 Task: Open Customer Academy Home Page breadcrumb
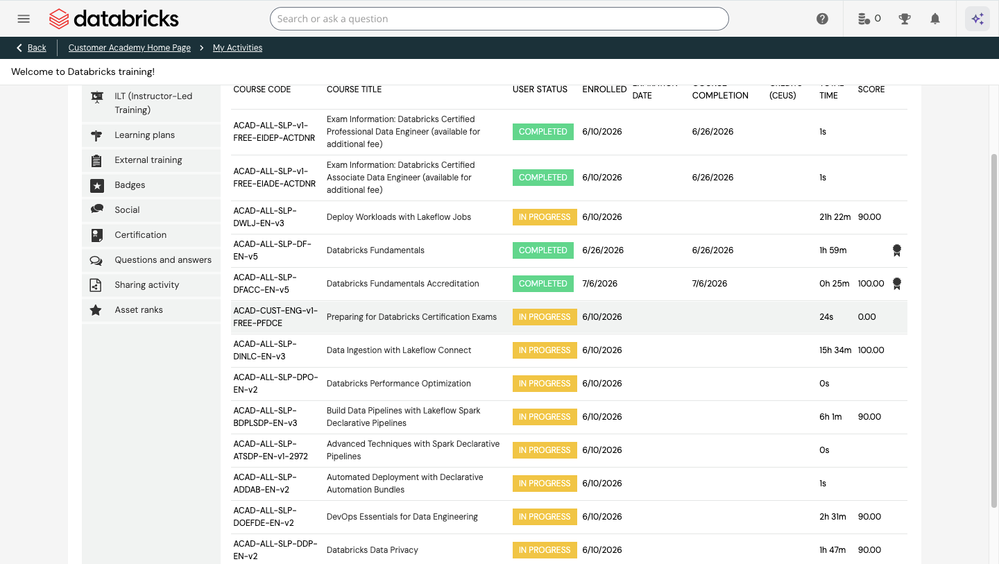[x=129, y=48]
